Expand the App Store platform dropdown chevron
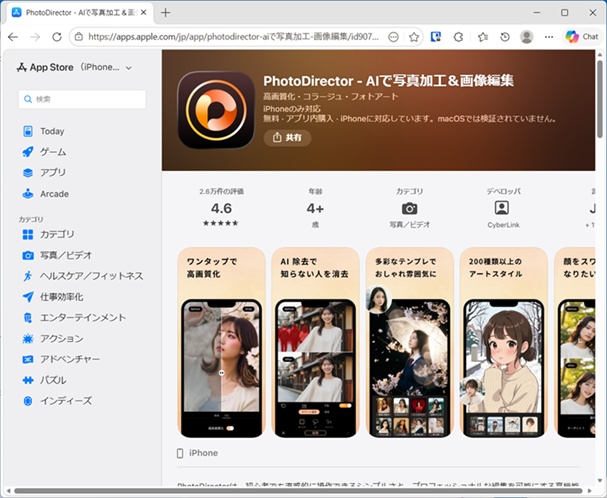Image resolution: width=607 pixels, height=498 pixels. coord(129,68)
